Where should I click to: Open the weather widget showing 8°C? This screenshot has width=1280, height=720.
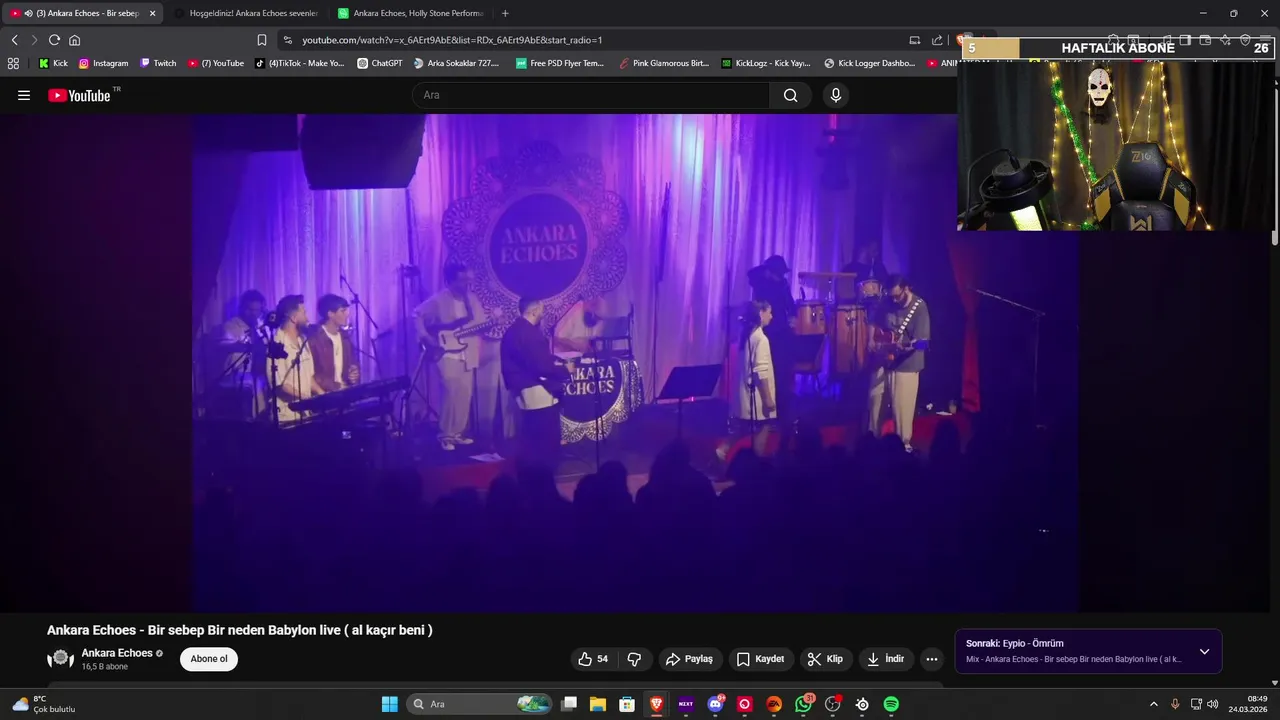coord(44,704)
